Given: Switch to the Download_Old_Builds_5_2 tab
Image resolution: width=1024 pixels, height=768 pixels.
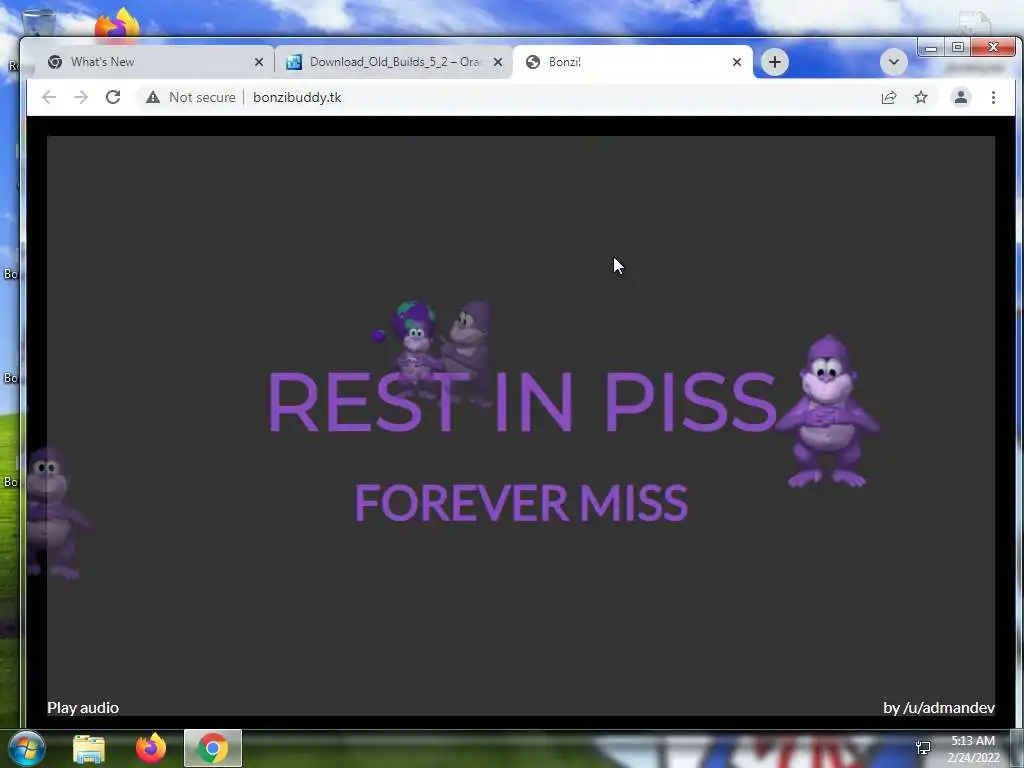Looking at the screenshot, I should point(394,62).
